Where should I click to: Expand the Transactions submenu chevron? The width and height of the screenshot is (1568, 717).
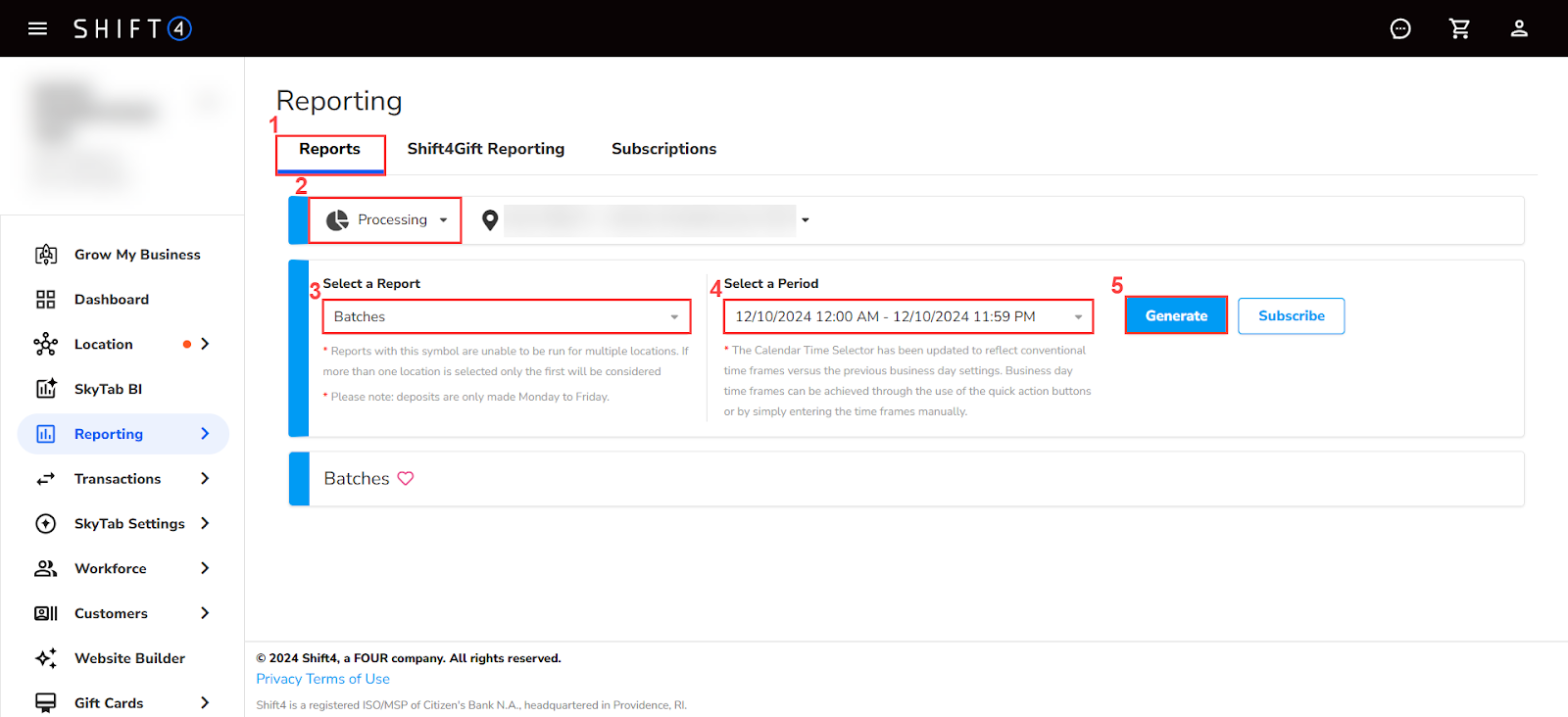click(x=205, y=479)
